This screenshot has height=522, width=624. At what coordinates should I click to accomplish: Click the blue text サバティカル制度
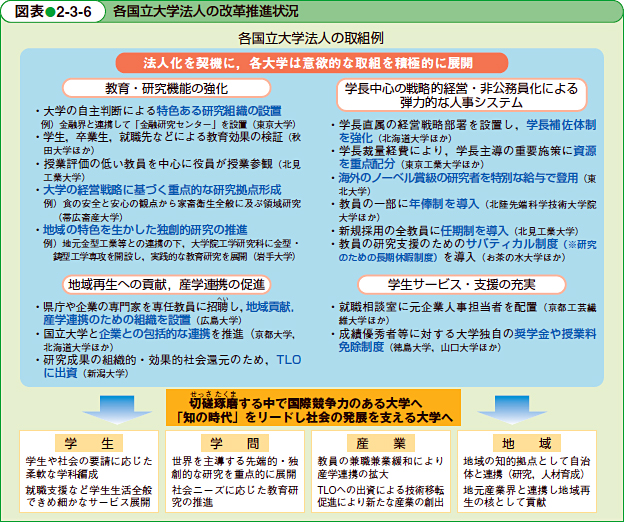512,243
